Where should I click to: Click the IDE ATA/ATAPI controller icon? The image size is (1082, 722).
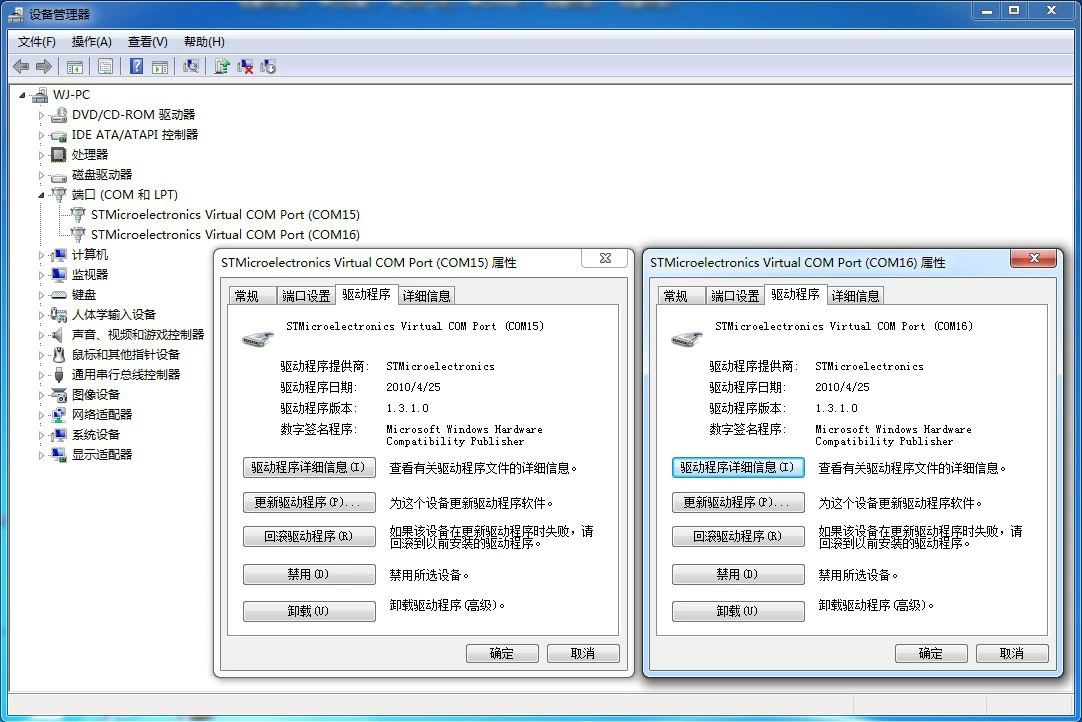coord(59,135)
